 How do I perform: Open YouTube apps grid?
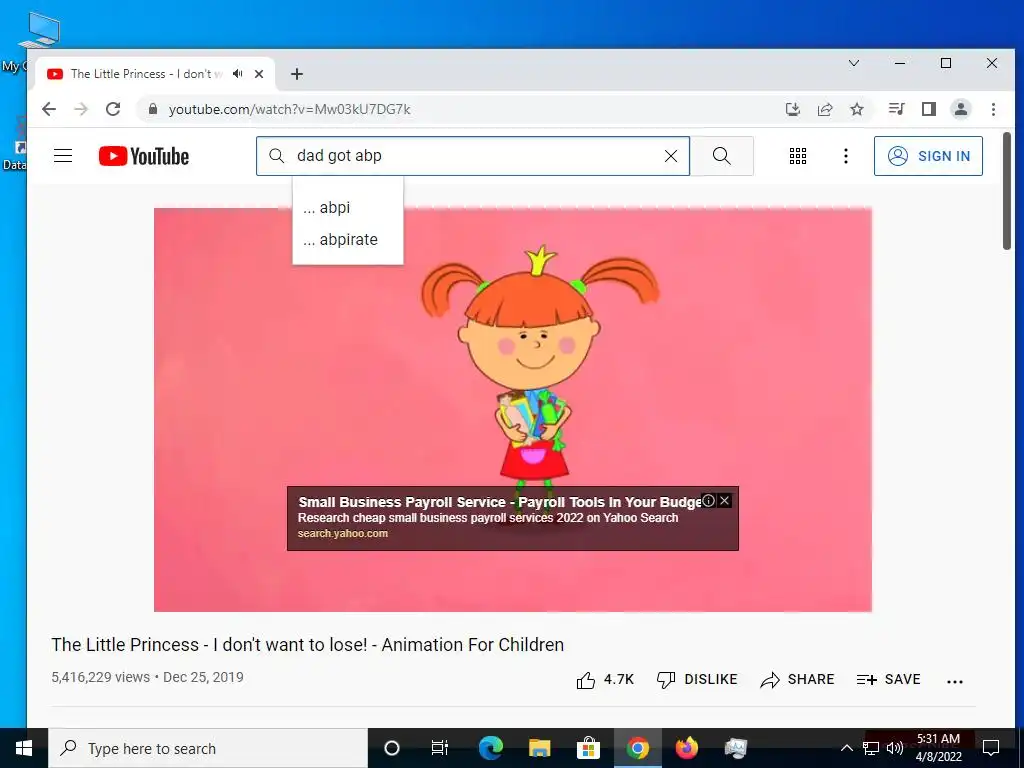[x=797, y=156]
